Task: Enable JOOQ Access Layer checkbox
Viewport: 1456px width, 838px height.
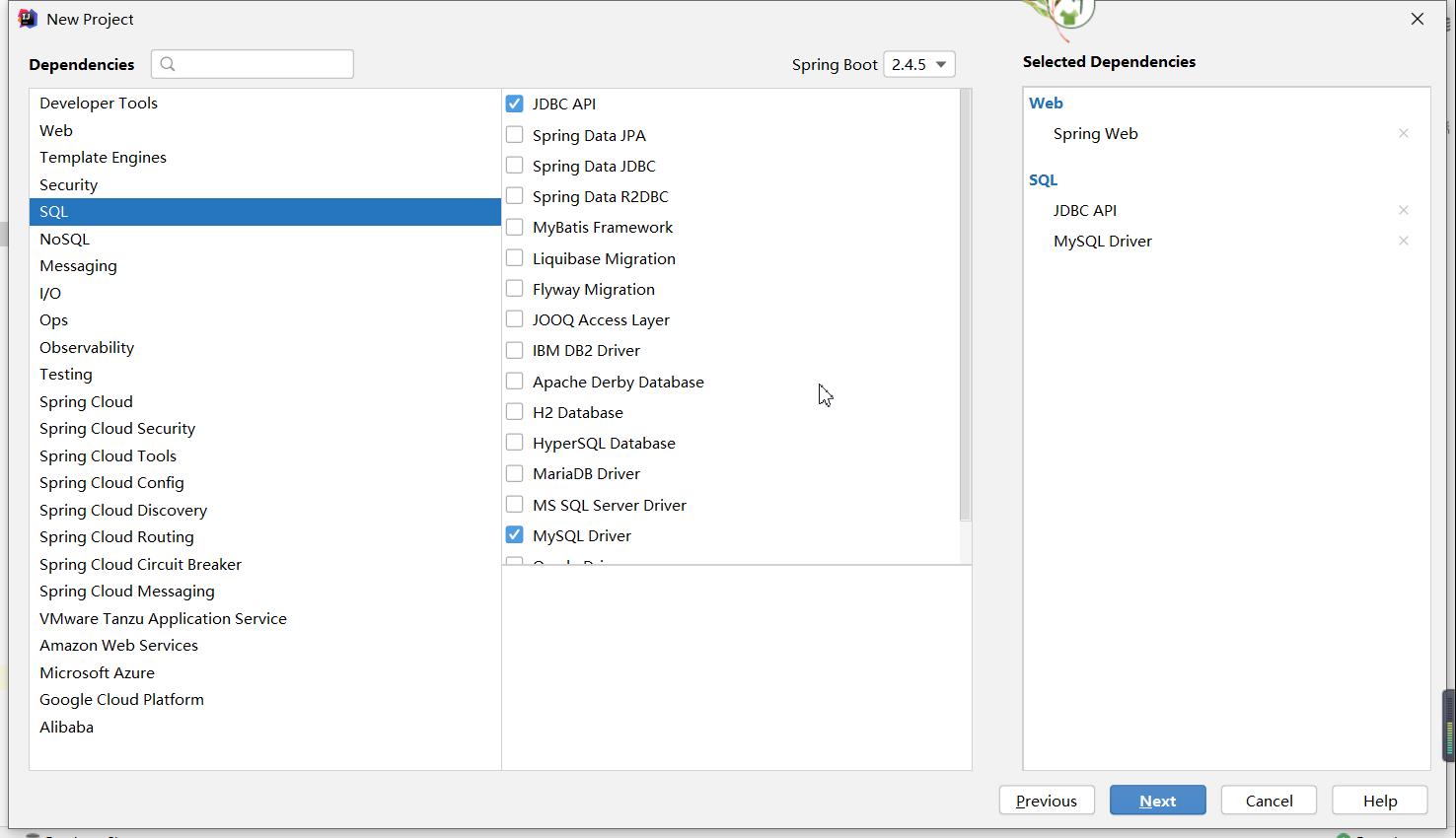Action: tap(514, 318)
